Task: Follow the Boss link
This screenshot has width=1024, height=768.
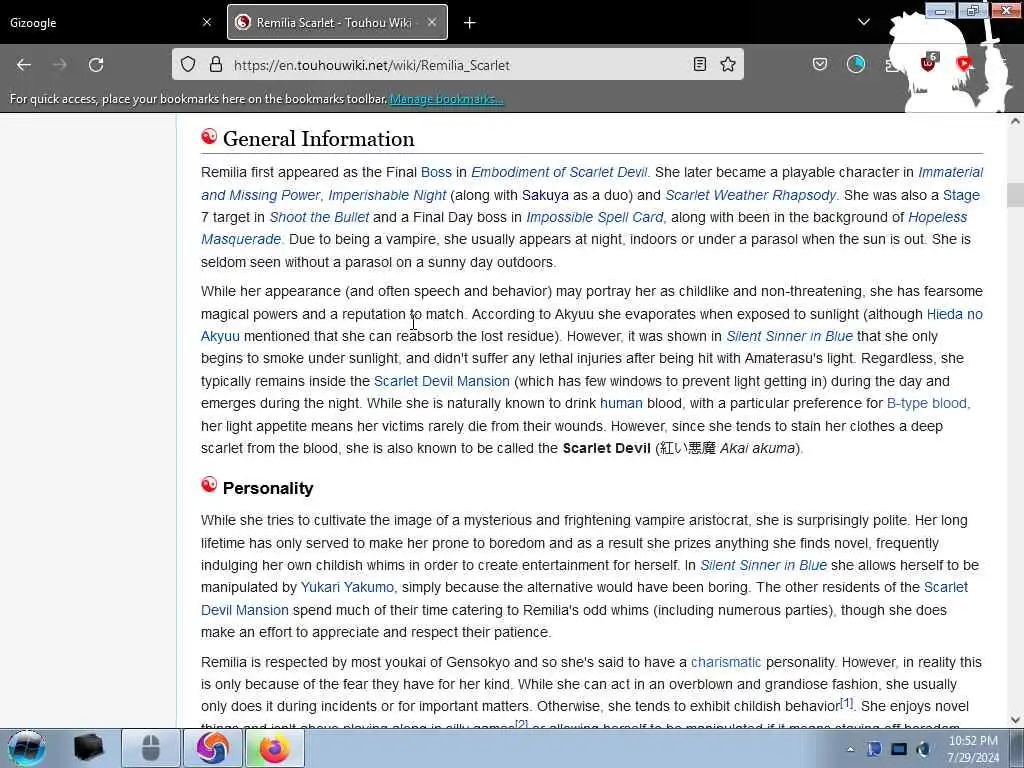Action: tap(436, 172)
